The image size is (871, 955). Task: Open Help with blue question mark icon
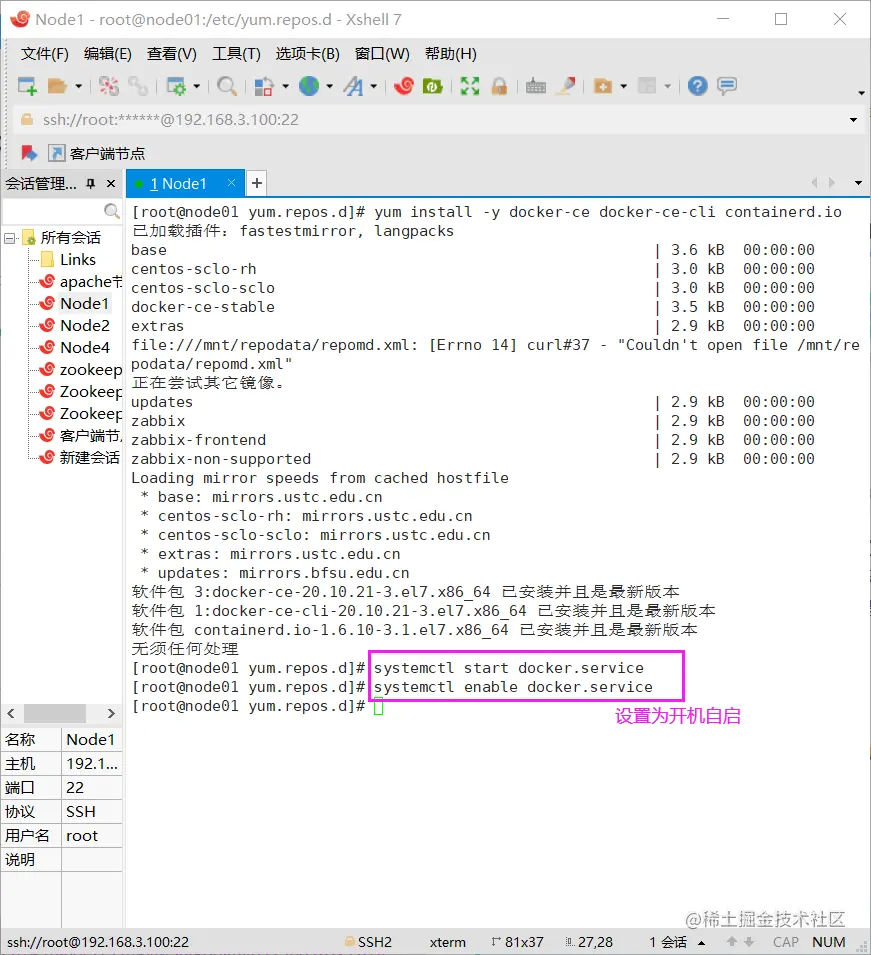click(x=697, y=86)
